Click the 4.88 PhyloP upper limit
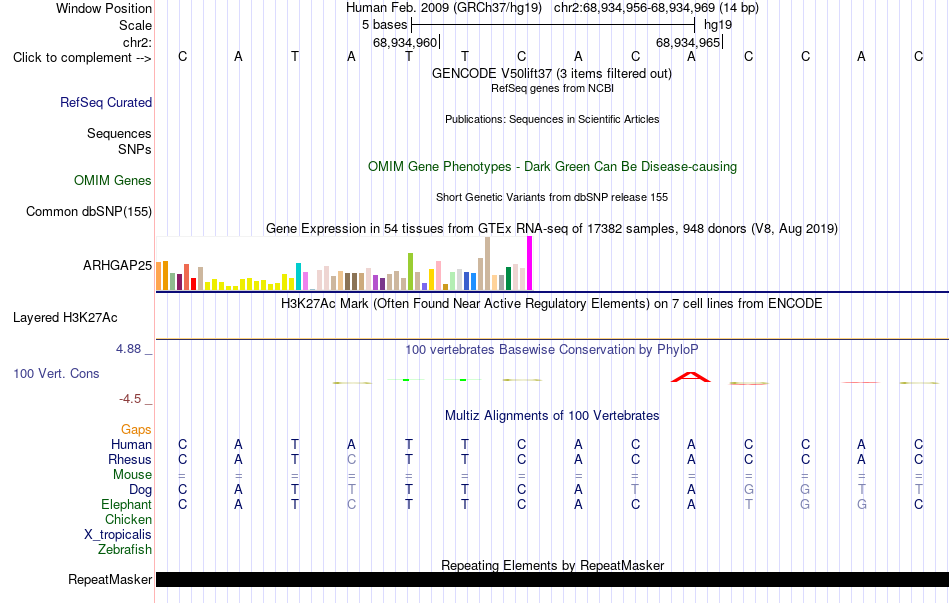The height and width of the screenshot is (603, 950). [x=128, y=349]
